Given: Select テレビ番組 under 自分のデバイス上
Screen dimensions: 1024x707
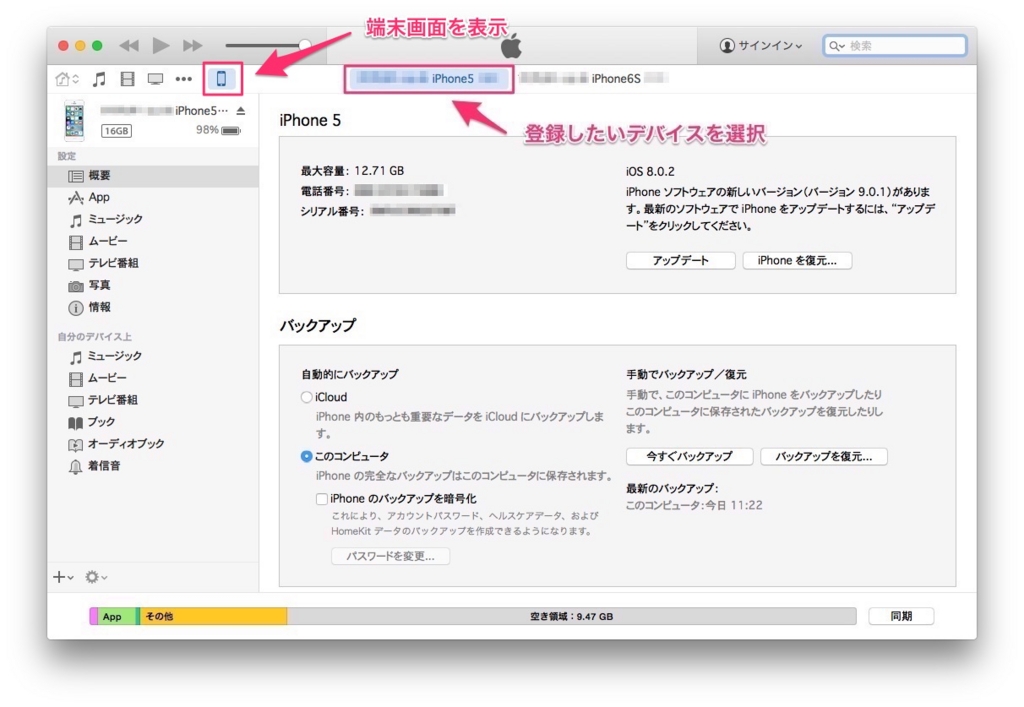Looking at the screenshot, I should click(x=153, y=400).
